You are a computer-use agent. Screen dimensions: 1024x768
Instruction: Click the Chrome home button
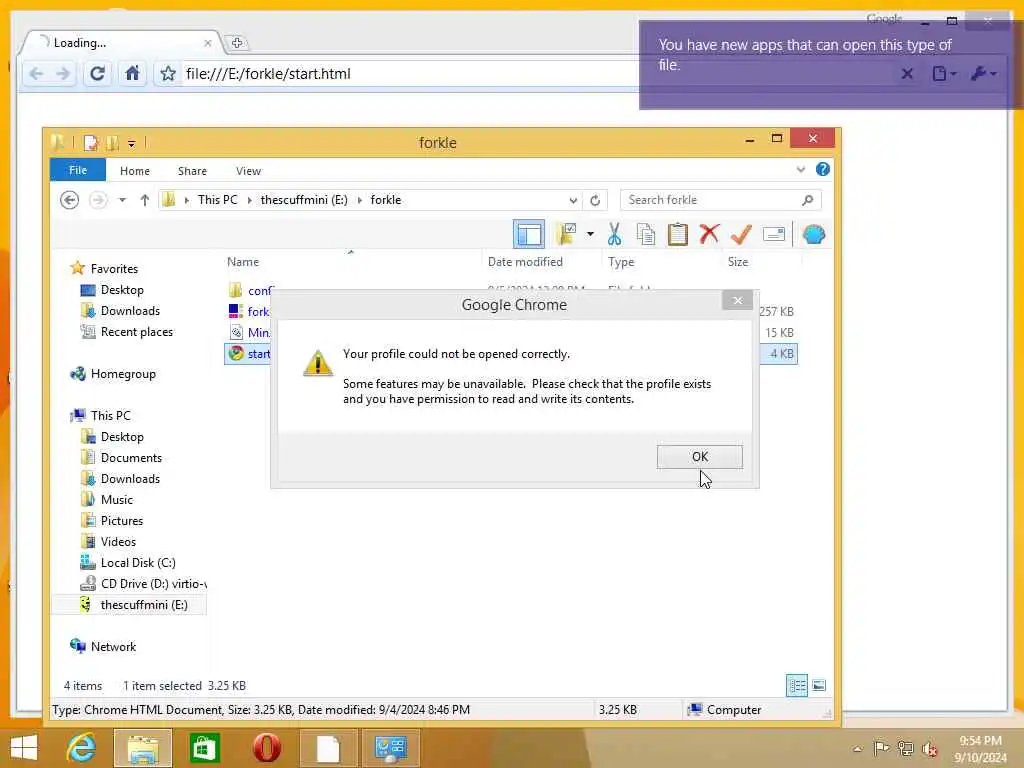coord(133,73)
